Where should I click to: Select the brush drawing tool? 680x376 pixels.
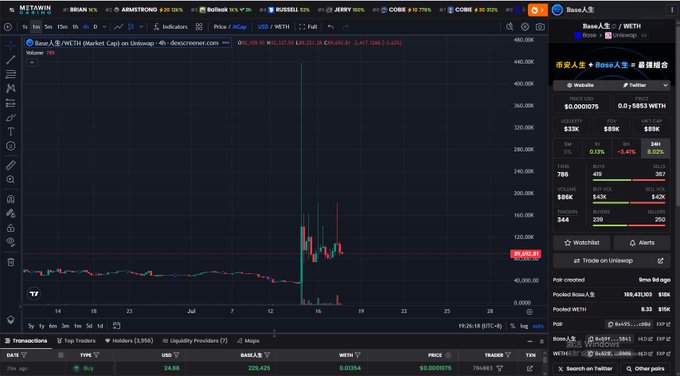(x=10, y=118)
